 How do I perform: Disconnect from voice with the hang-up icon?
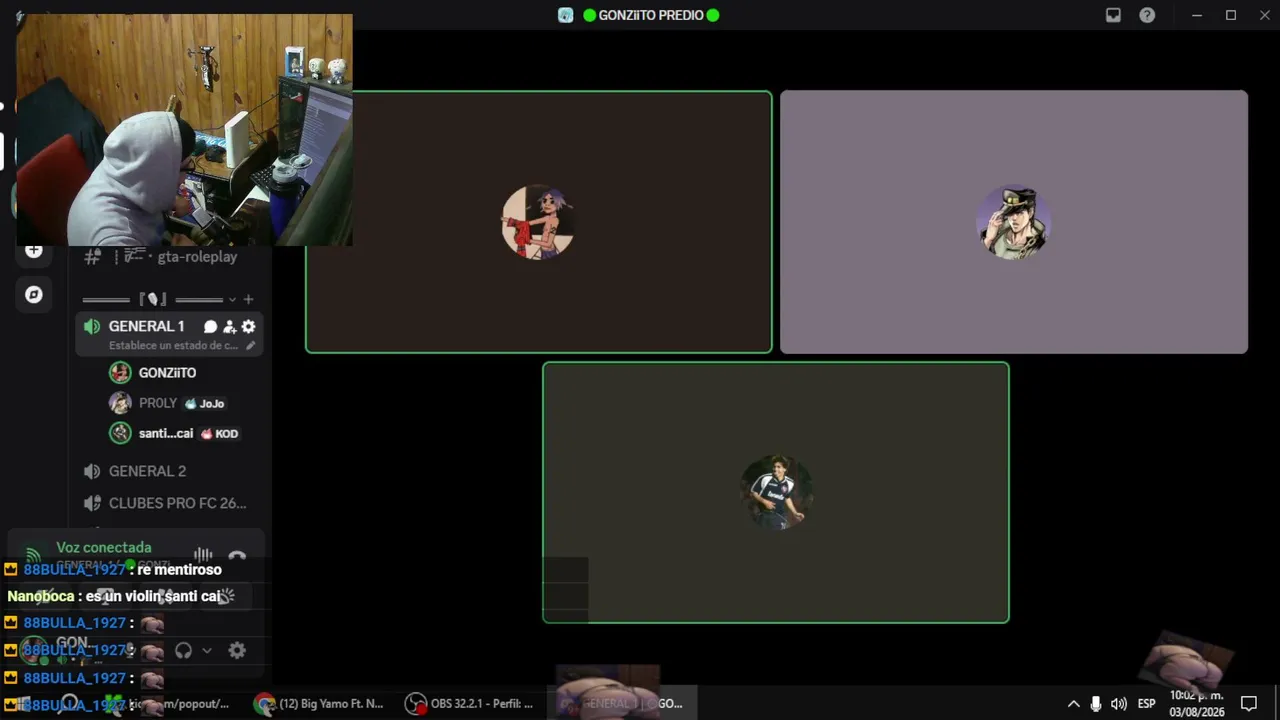[237, 556]
